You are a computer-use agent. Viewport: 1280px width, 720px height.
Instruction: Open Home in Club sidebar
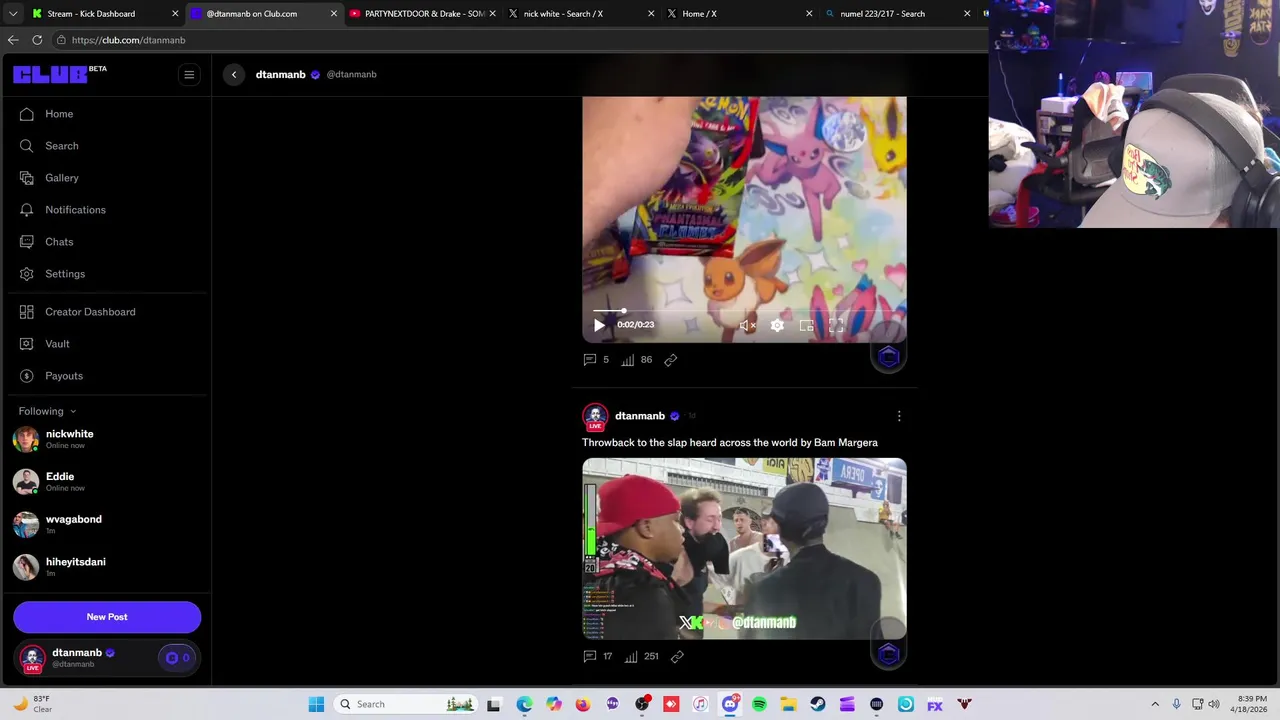pos(59,114)
